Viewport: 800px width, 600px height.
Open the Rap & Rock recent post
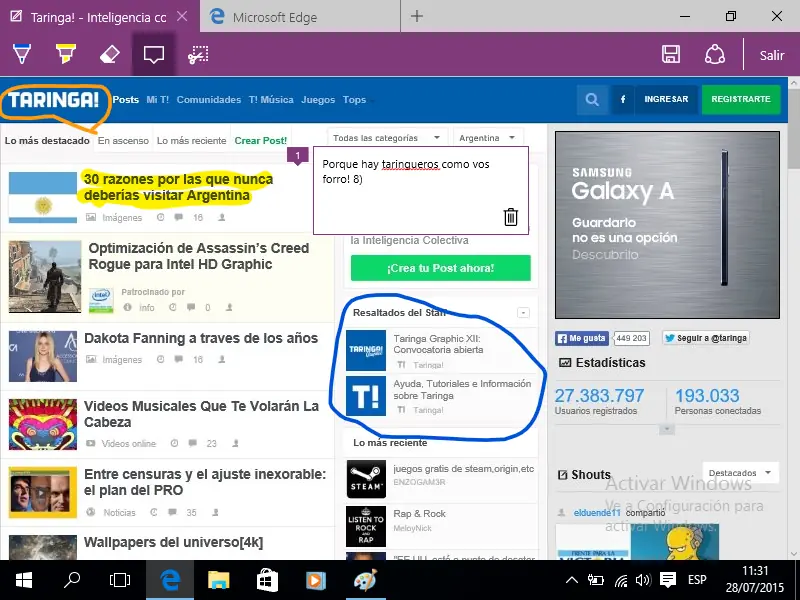pos(419,514)
